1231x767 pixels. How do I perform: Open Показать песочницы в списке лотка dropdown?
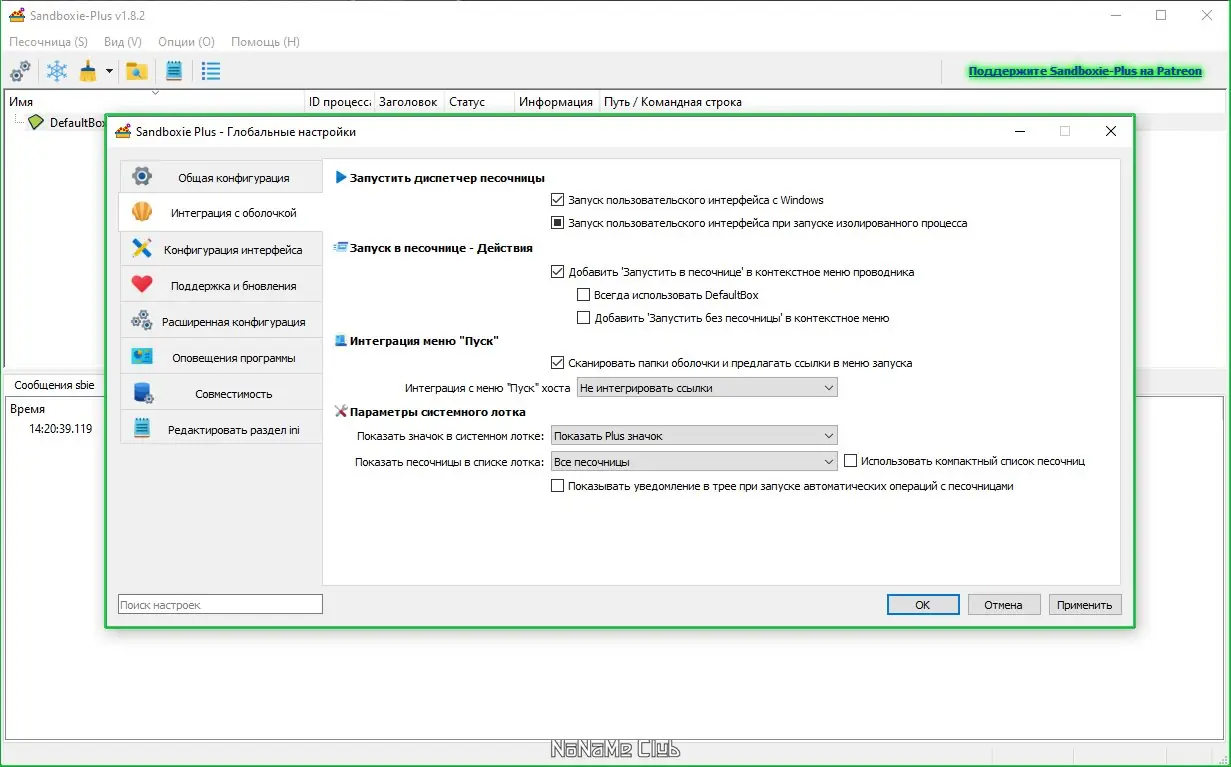[694, 462]
